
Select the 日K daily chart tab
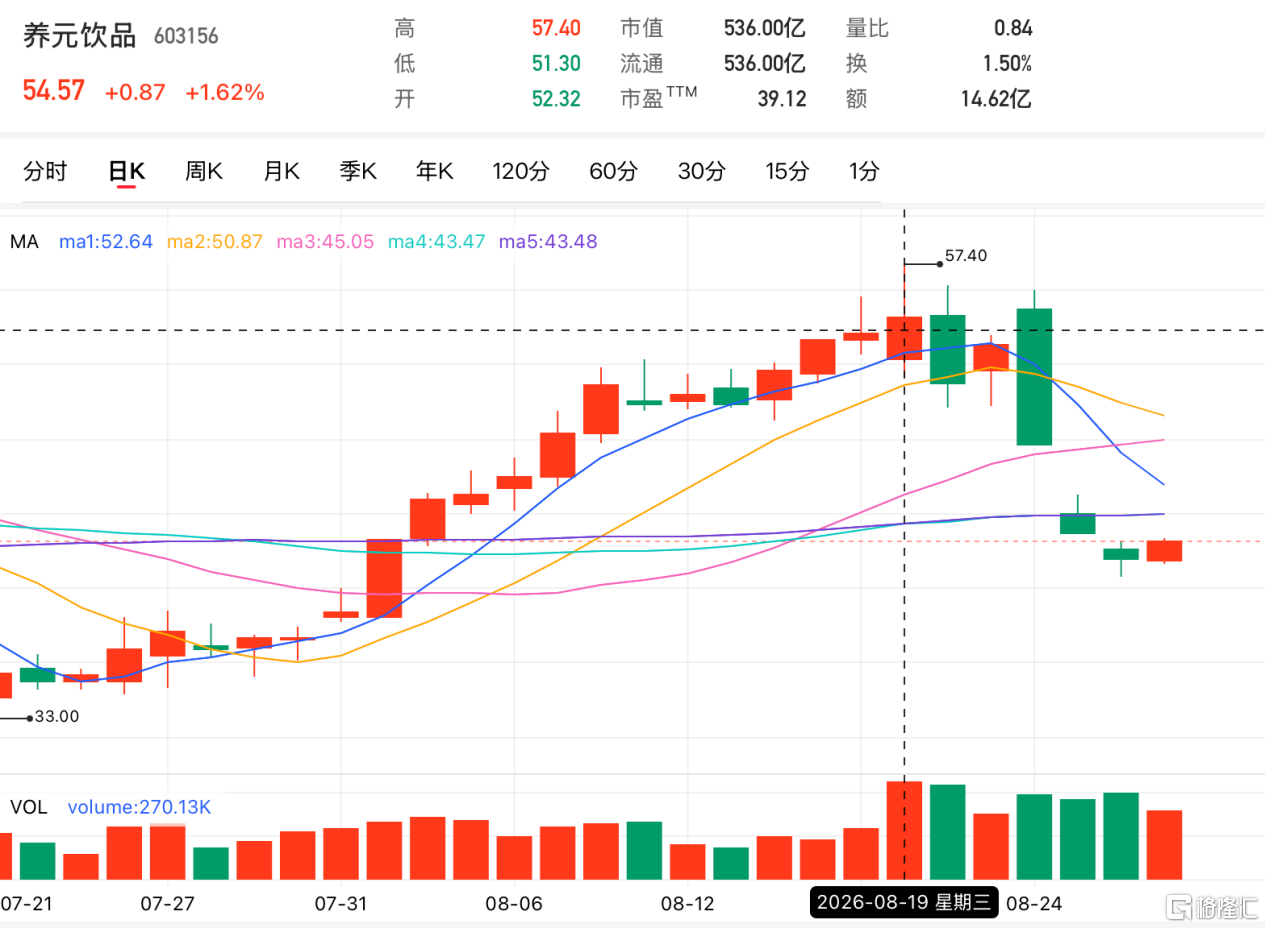coord(127,171)
